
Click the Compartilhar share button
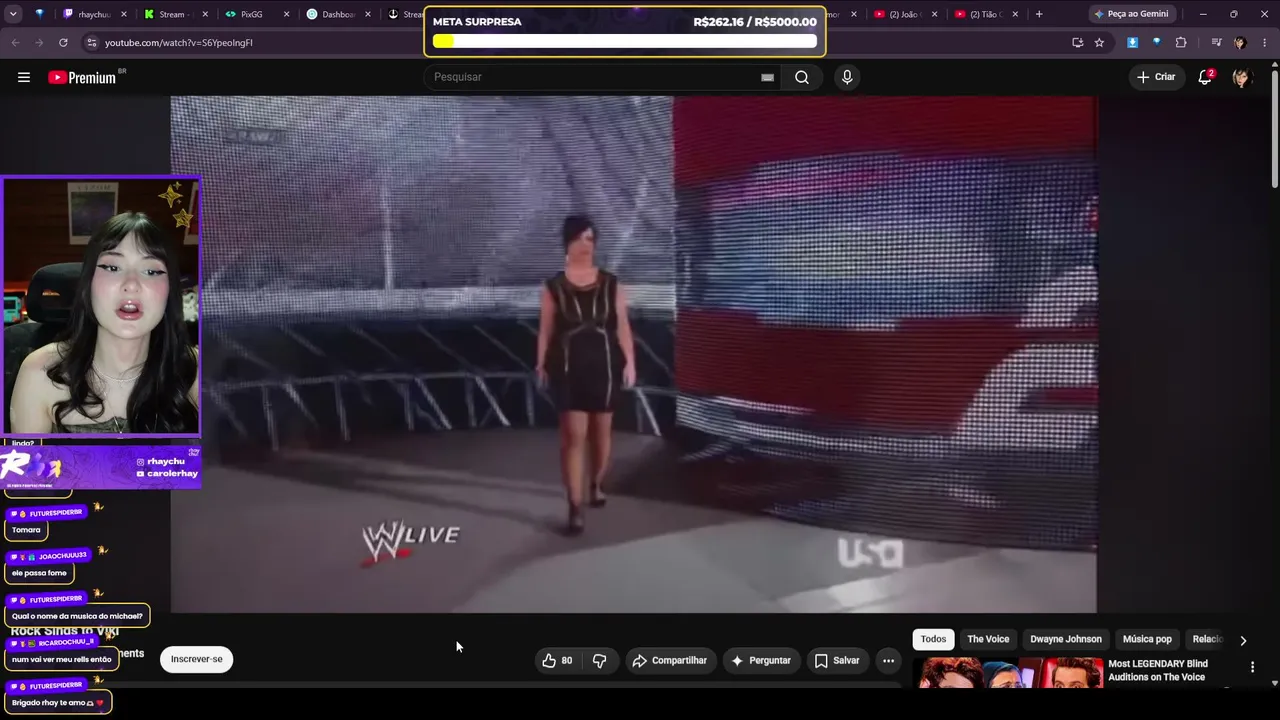669,660
